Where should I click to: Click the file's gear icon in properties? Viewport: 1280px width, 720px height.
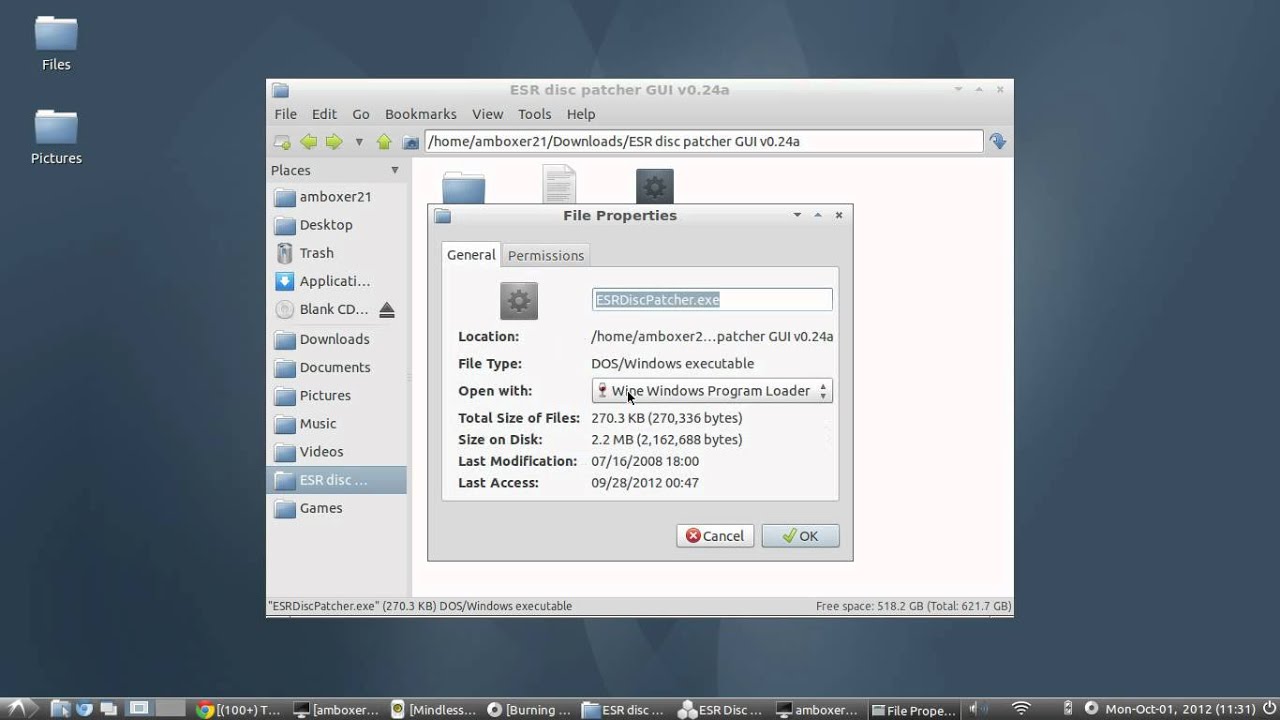[x=519, y=301]
